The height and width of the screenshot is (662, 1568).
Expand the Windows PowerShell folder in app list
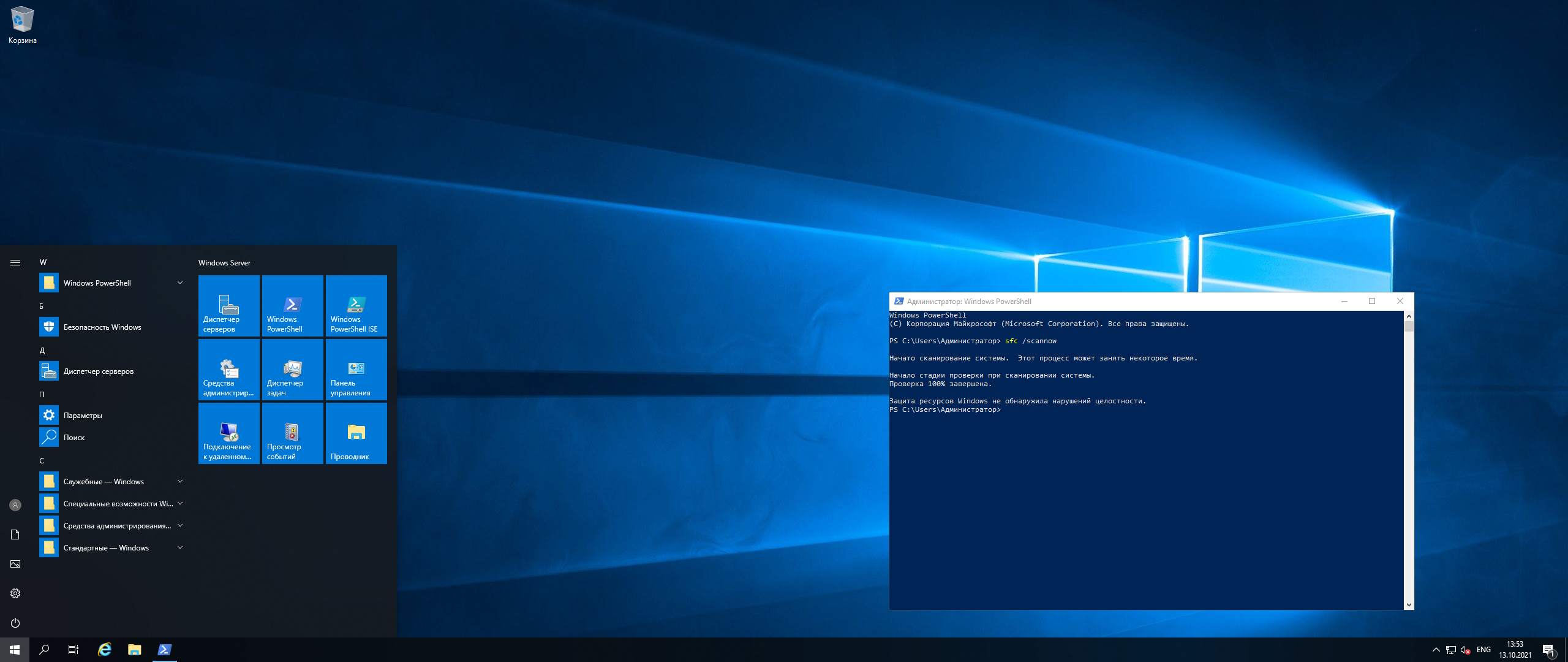[x=113, y=283]
